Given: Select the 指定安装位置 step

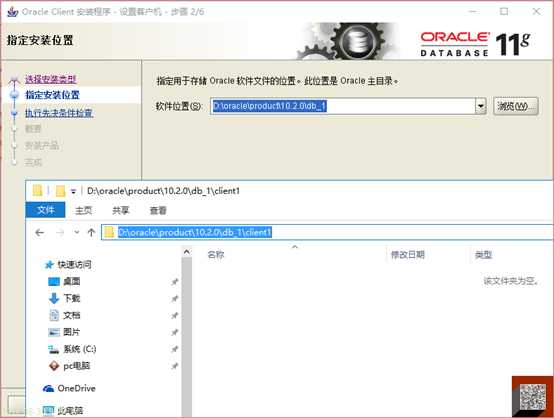Looking at the screenshot, I should pos(52,95).
